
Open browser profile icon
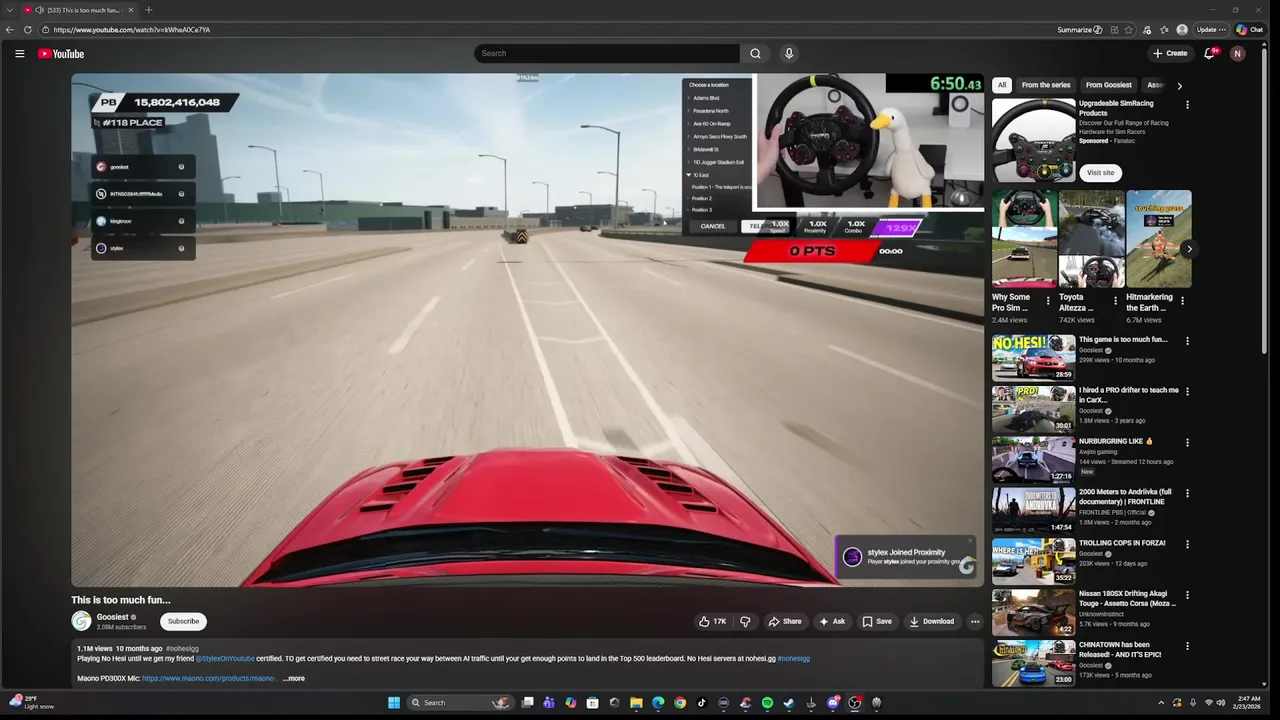click(1182, 30)
